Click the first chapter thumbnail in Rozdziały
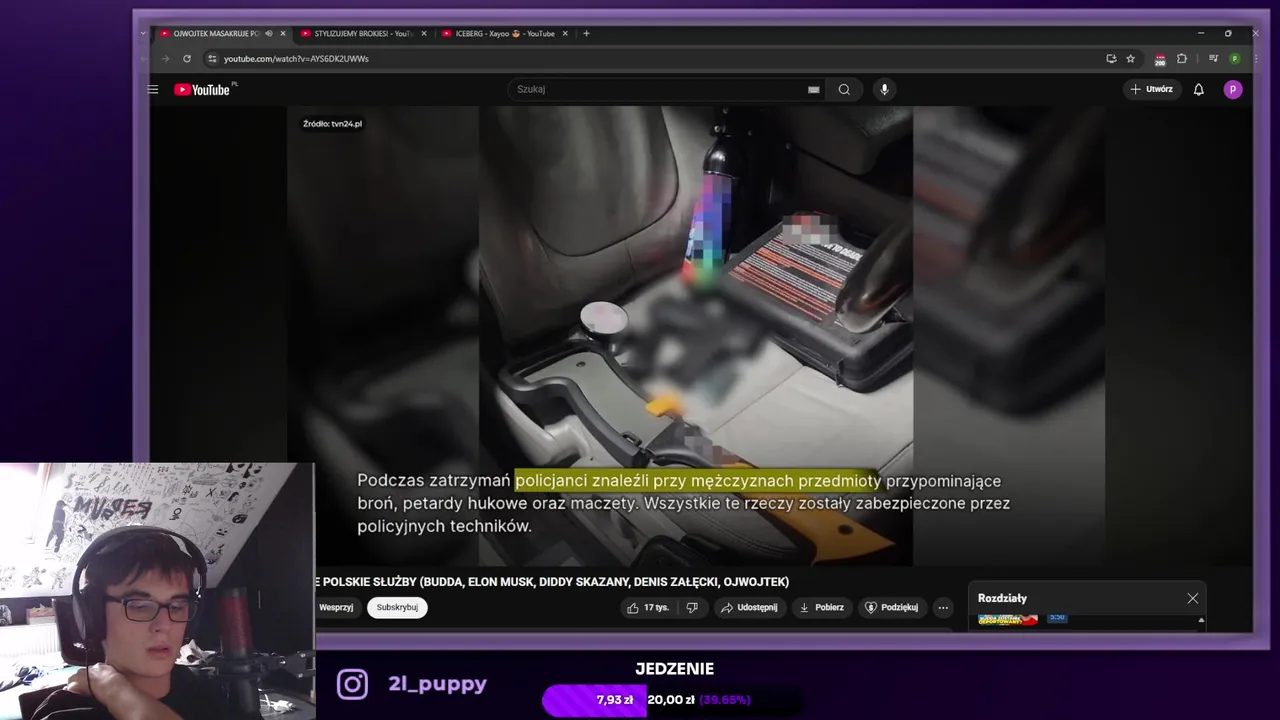 coord(1007,619)
